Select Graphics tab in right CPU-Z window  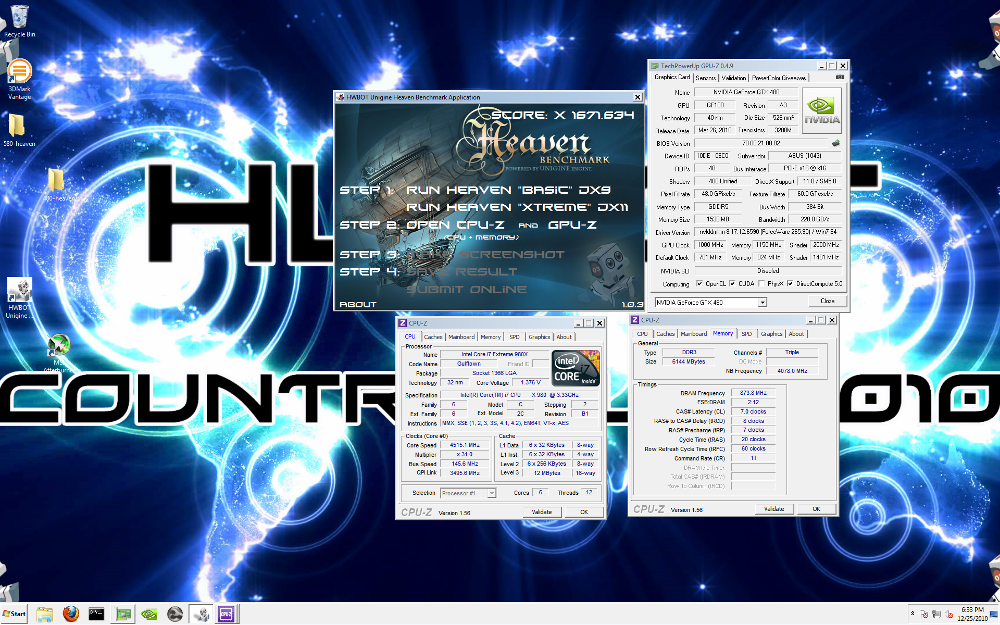point(771,334)
